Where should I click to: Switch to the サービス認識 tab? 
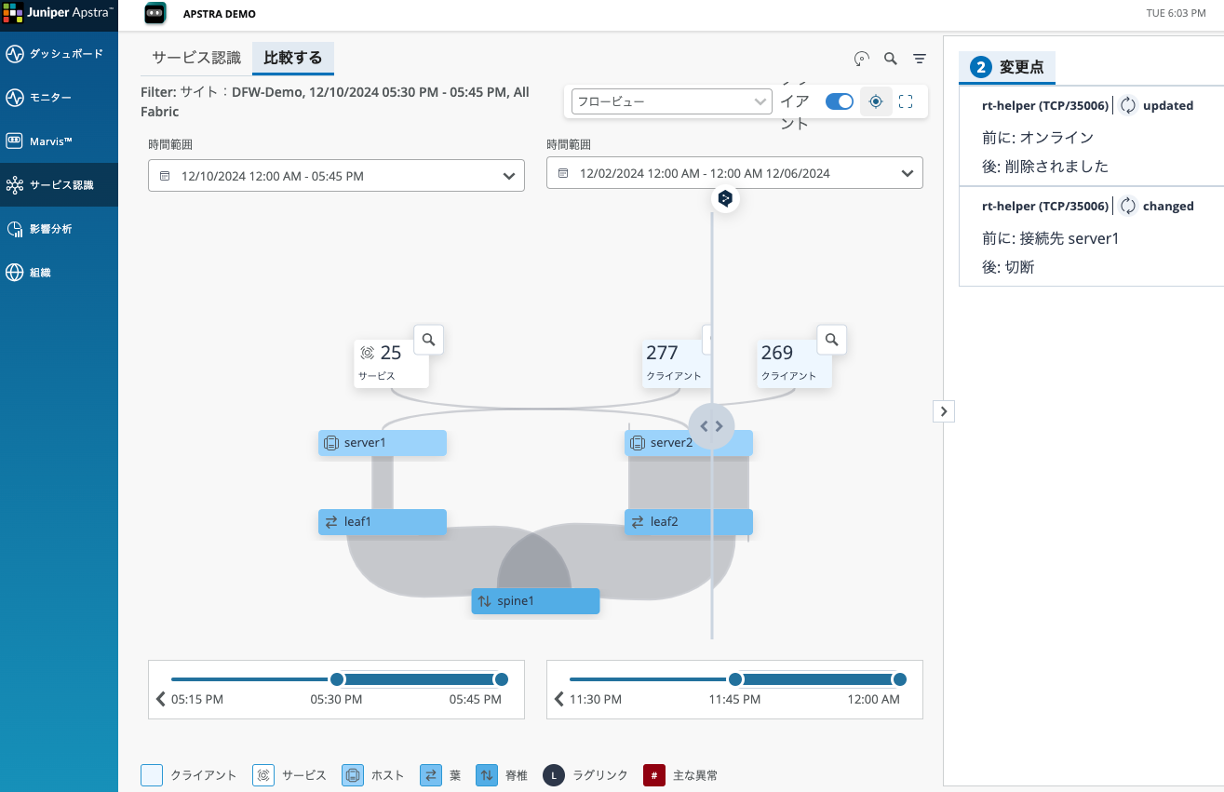pos(196,58)
